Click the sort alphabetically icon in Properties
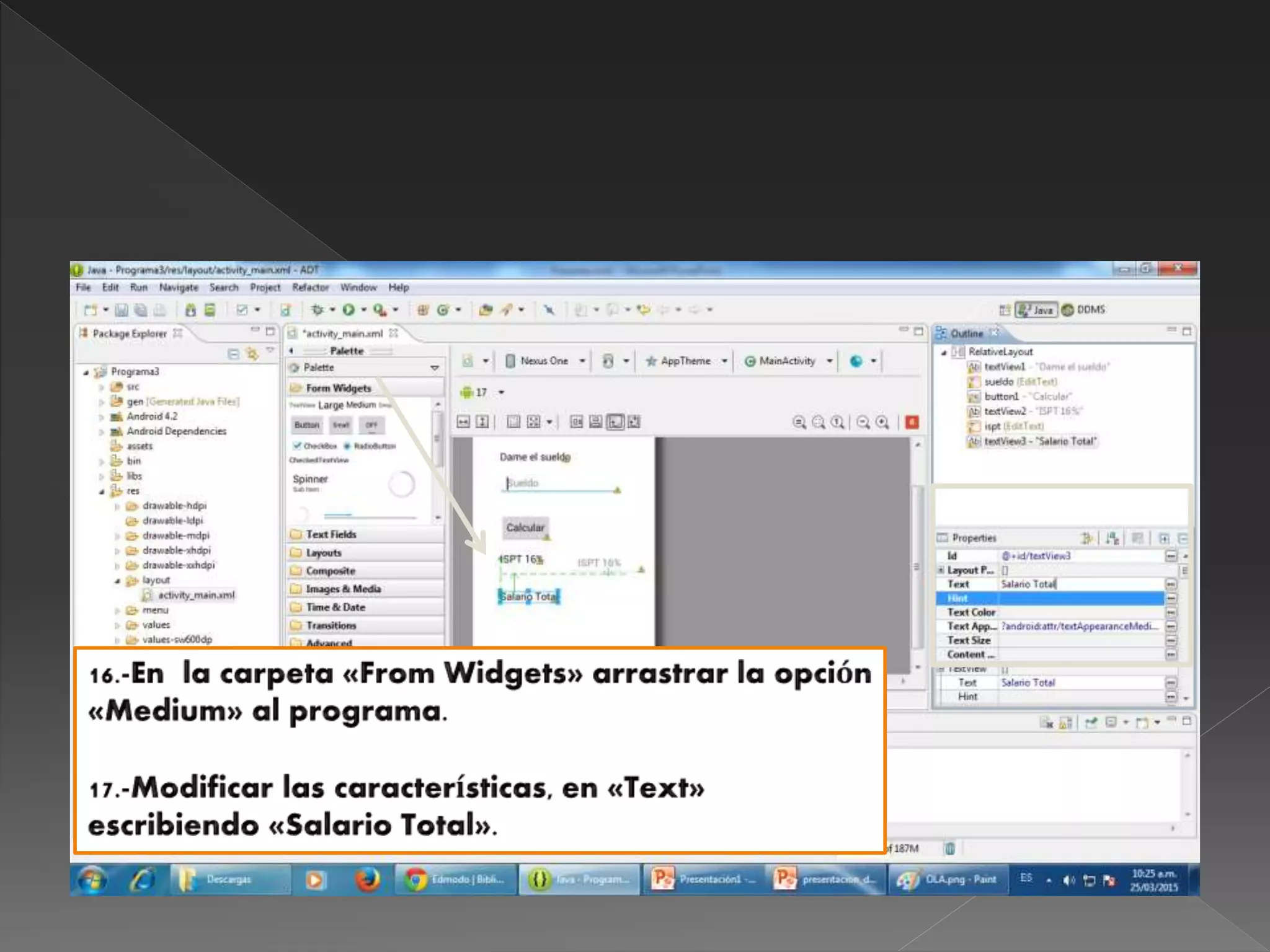 pyautogui.click(x=1112, y=538)
